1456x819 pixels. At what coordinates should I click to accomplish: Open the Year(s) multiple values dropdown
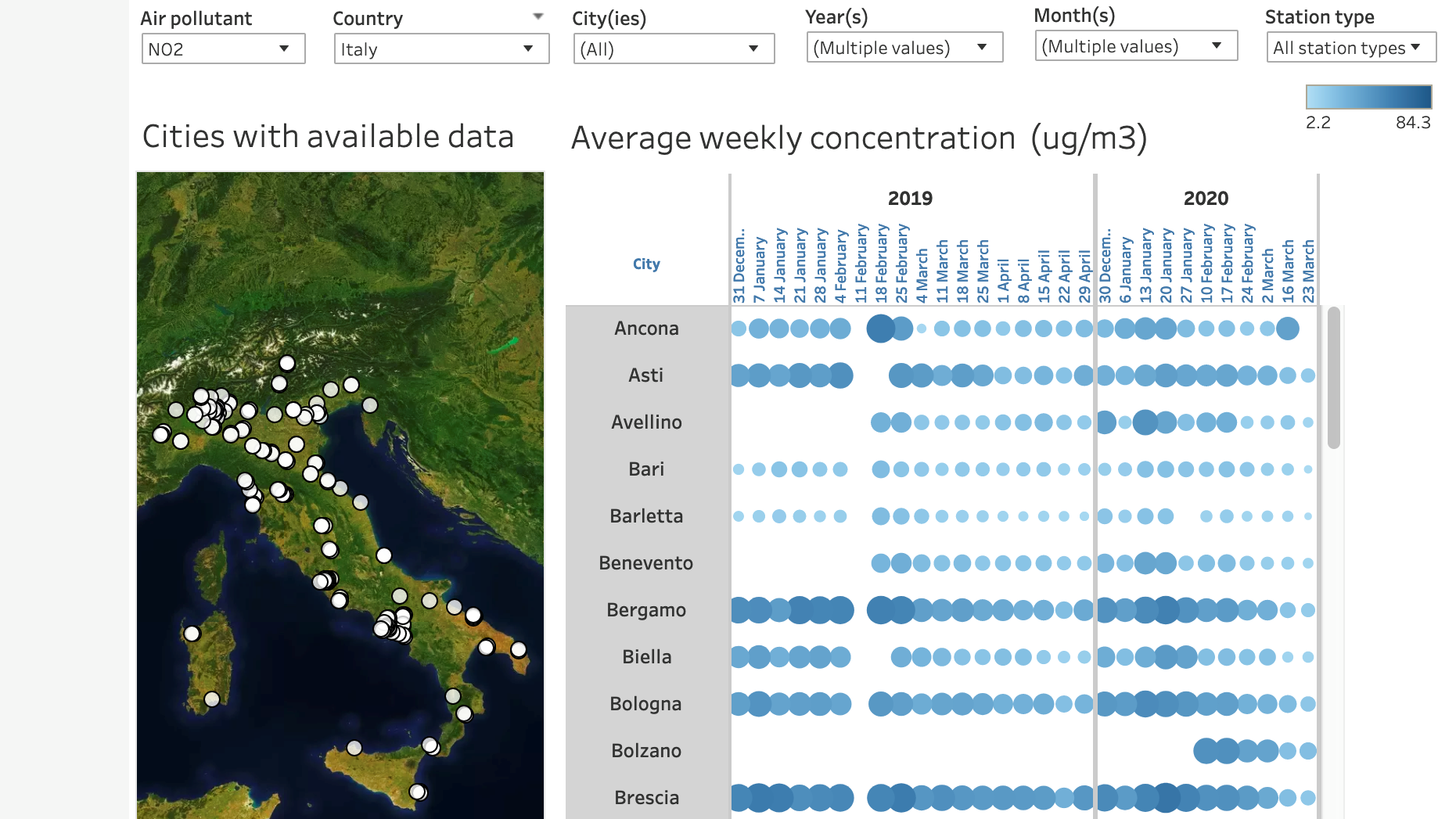pyautogui.click(x=904, y=48)
